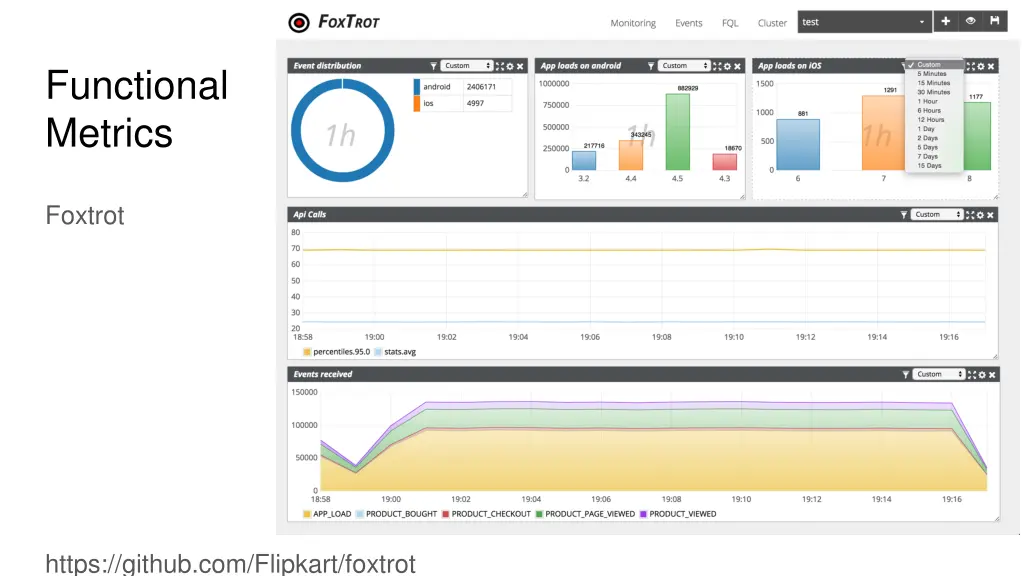
Task: Toggle the android legend color swatch
Action: coord(417,86)
